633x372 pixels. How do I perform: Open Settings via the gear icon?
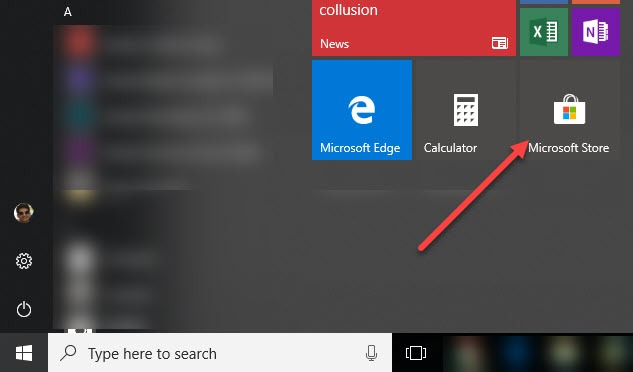pos(24,261)
